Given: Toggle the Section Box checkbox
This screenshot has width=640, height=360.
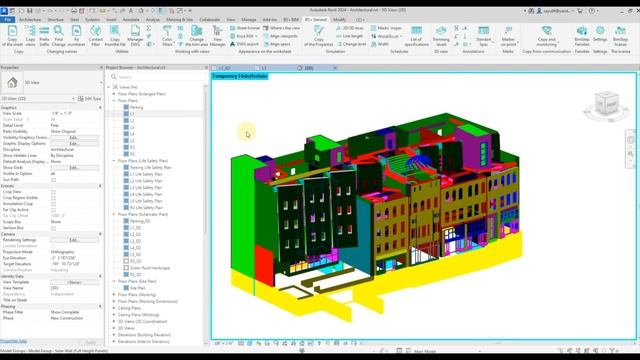Looking at the screenshot, I should pos(53,228).
